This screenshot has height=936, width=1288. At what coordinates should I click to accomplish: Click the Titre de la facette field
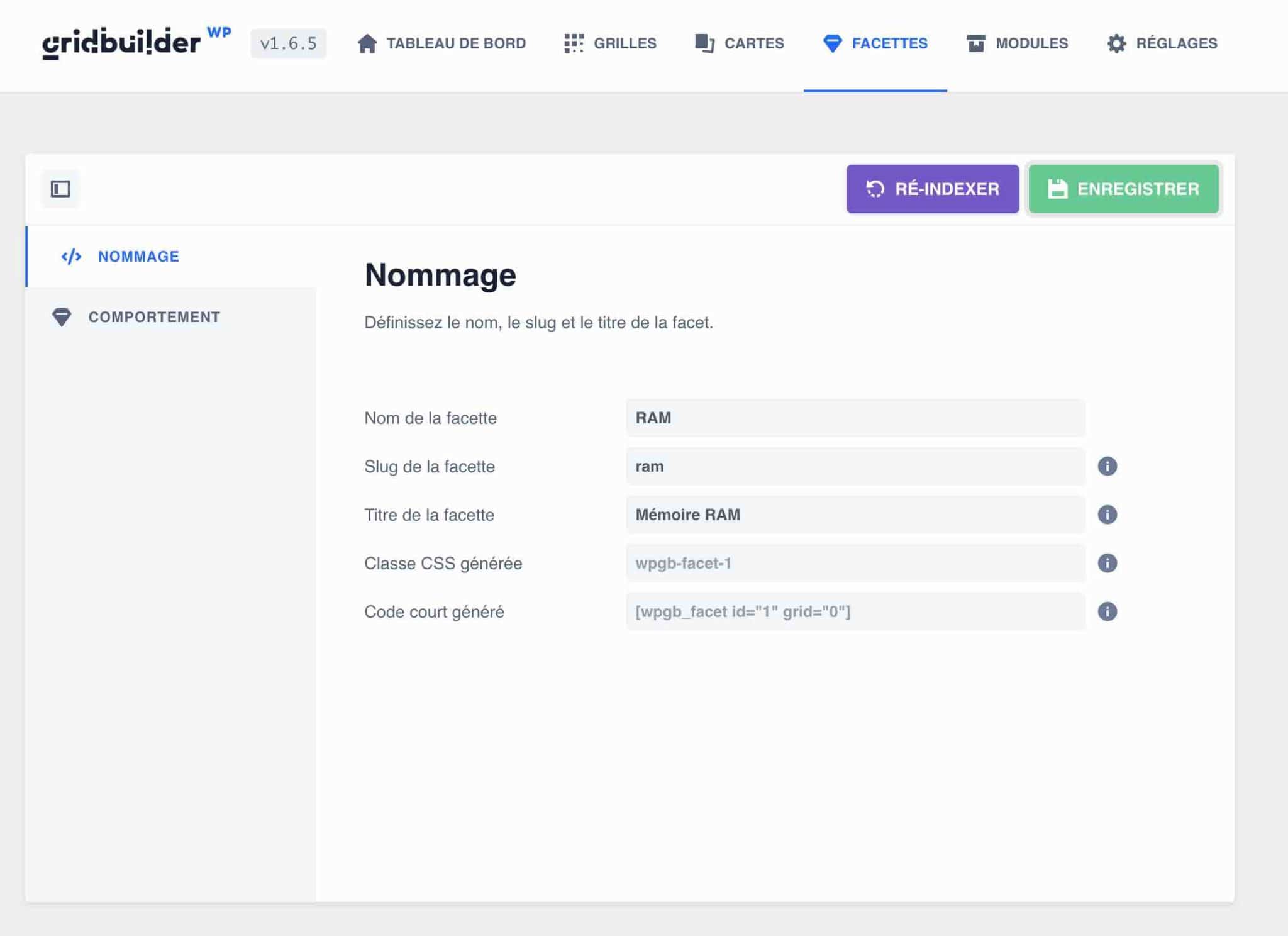(x=855, y=515)
